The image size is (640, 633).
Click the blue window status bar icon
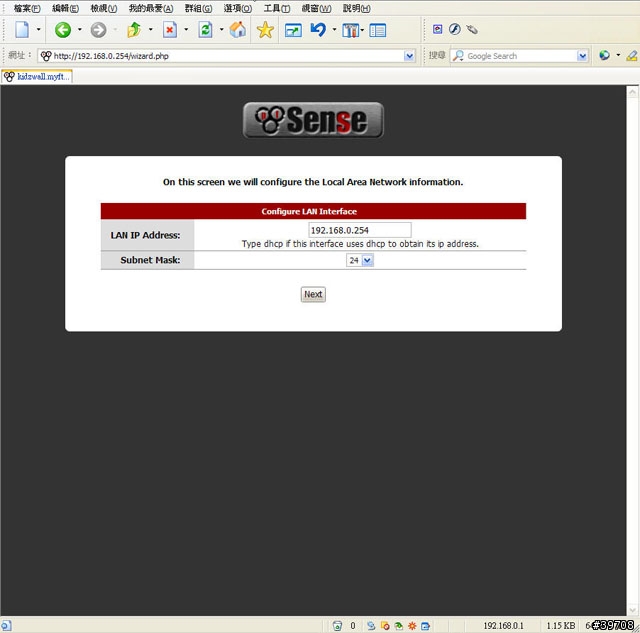(x=425, y=626)
